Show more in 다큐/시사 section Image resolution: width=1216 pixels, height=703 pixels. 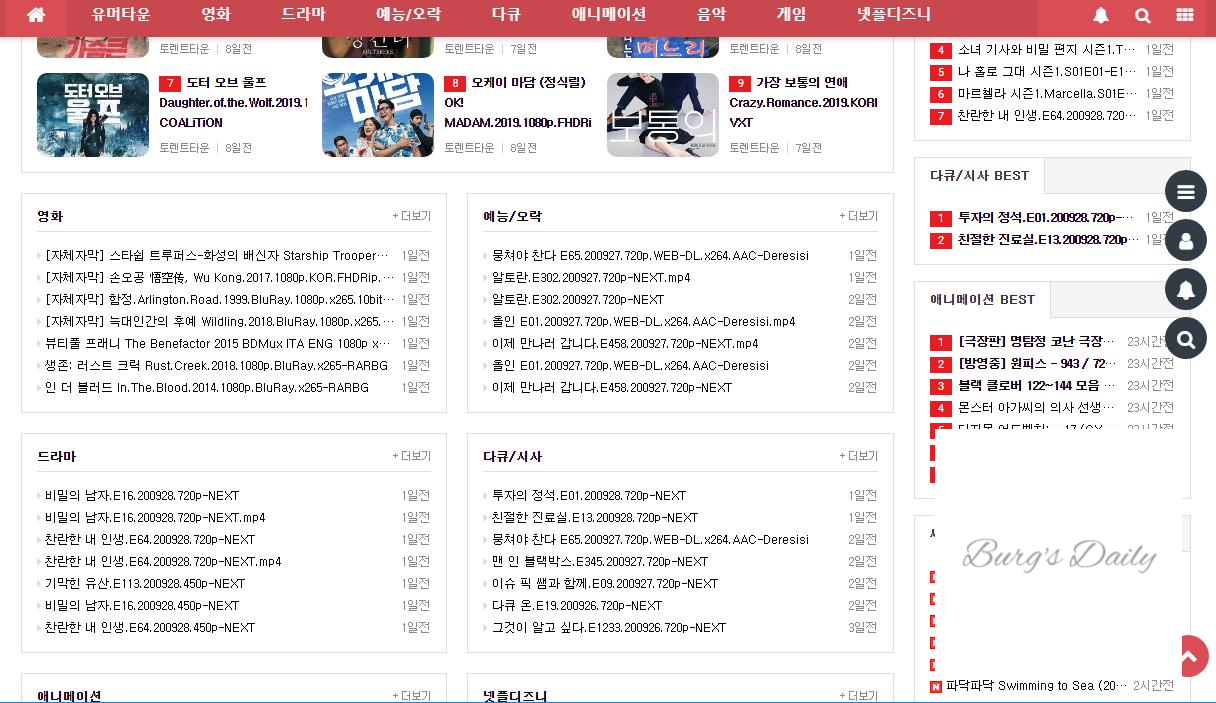tap(858, 456)
